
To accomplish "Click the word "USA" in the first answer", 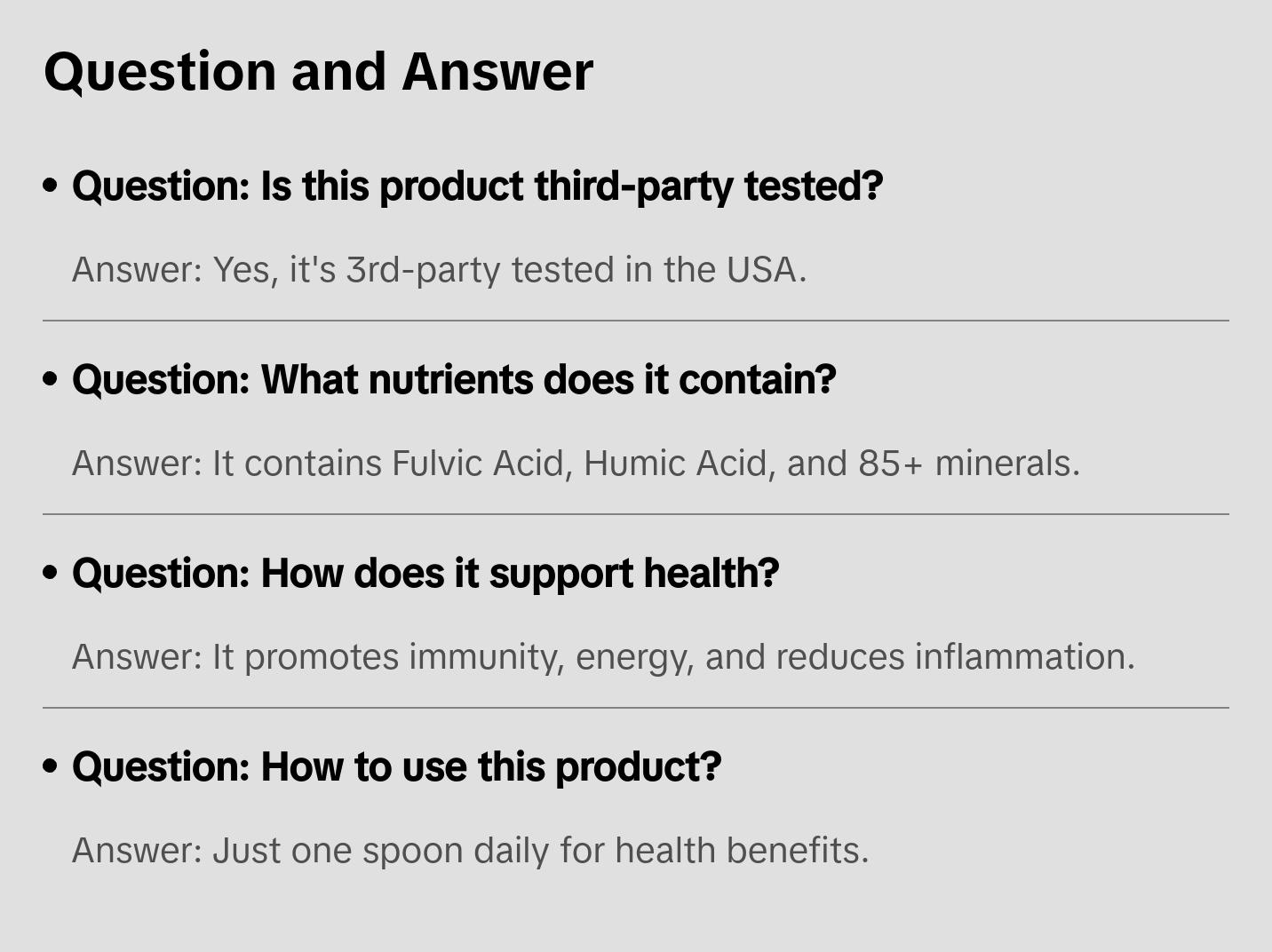I will point(761,270).
